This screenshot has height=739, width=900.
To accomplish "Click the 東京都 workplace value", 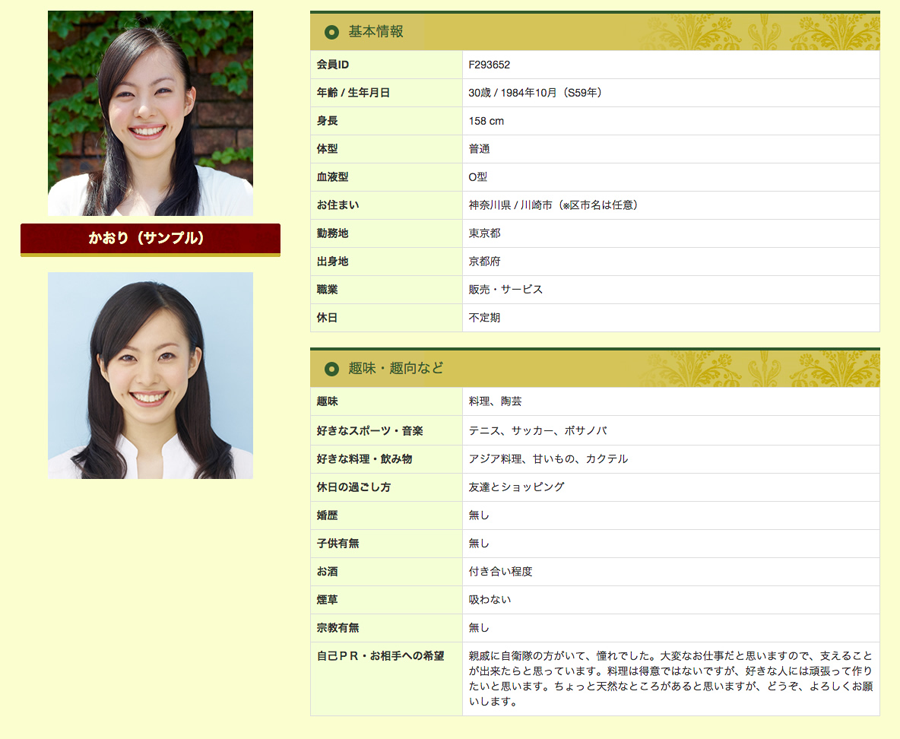I will [x=484, y=233].
